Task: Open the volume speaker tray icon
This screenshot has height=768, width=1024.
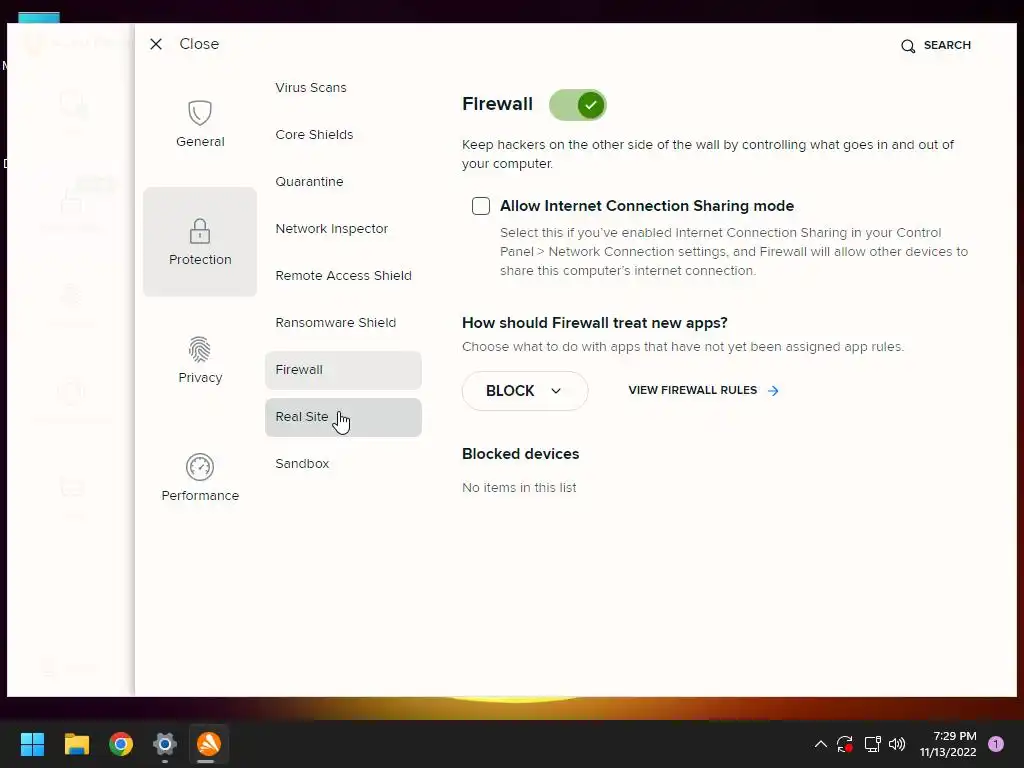Action: [897, 744]
